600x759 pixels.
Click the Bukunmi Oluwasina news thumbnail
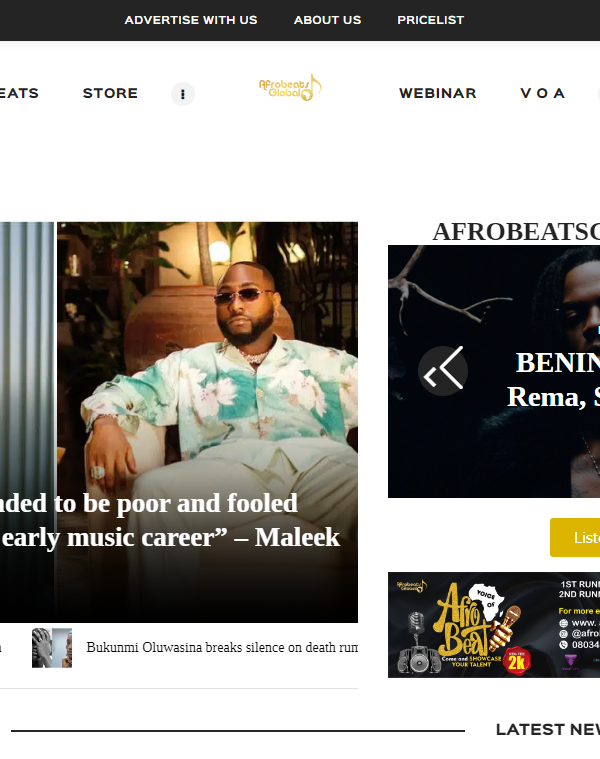pos(52,648)
